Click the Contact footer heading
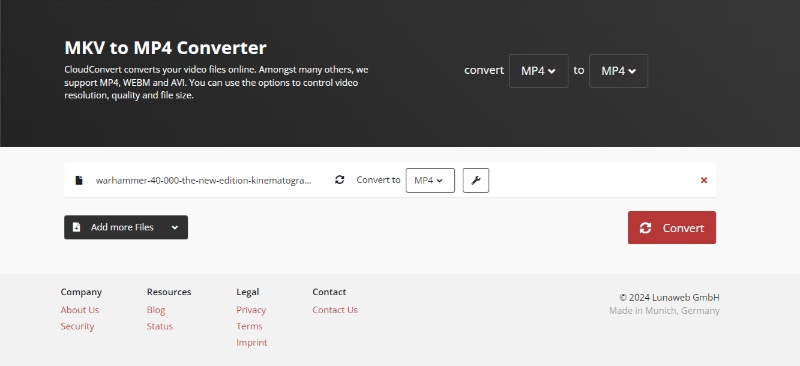 pyautogui.click(x=329, y=292)
